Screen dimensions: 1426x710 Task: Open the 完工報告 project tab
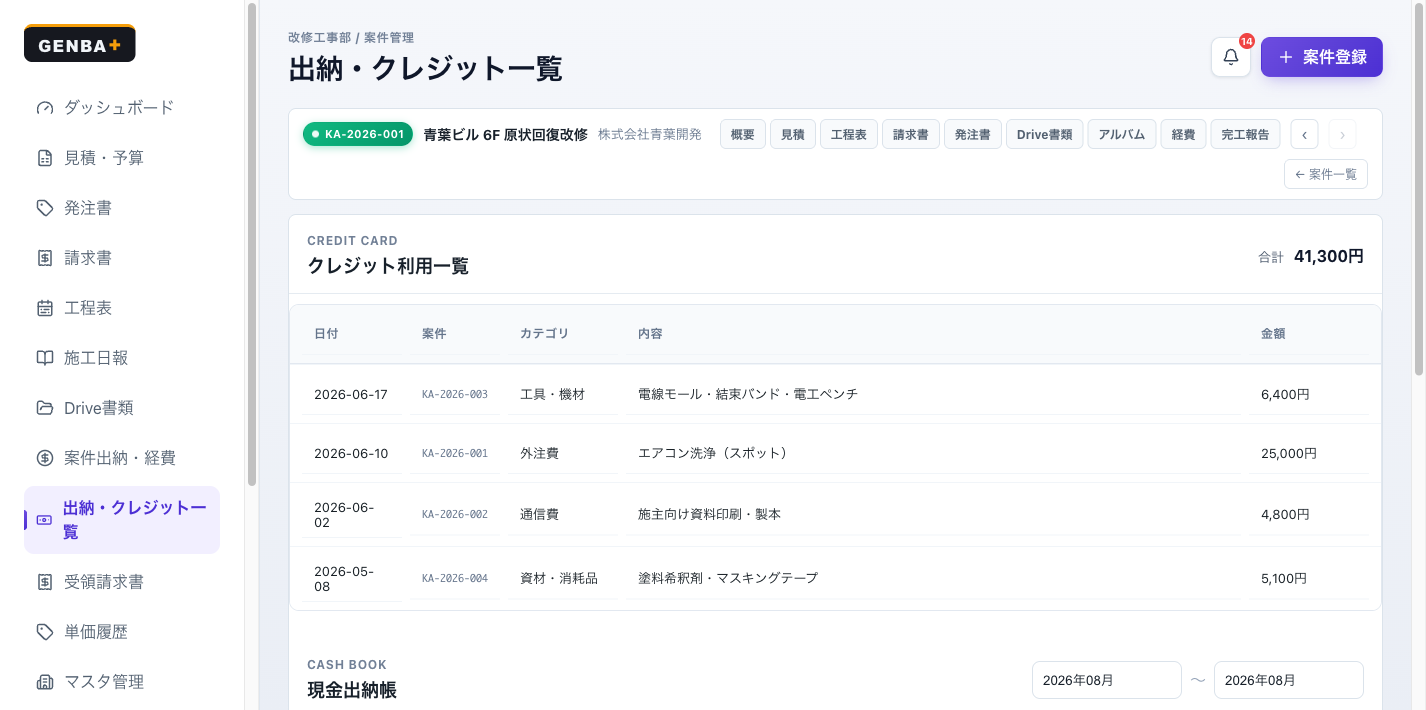point(1245,134)
